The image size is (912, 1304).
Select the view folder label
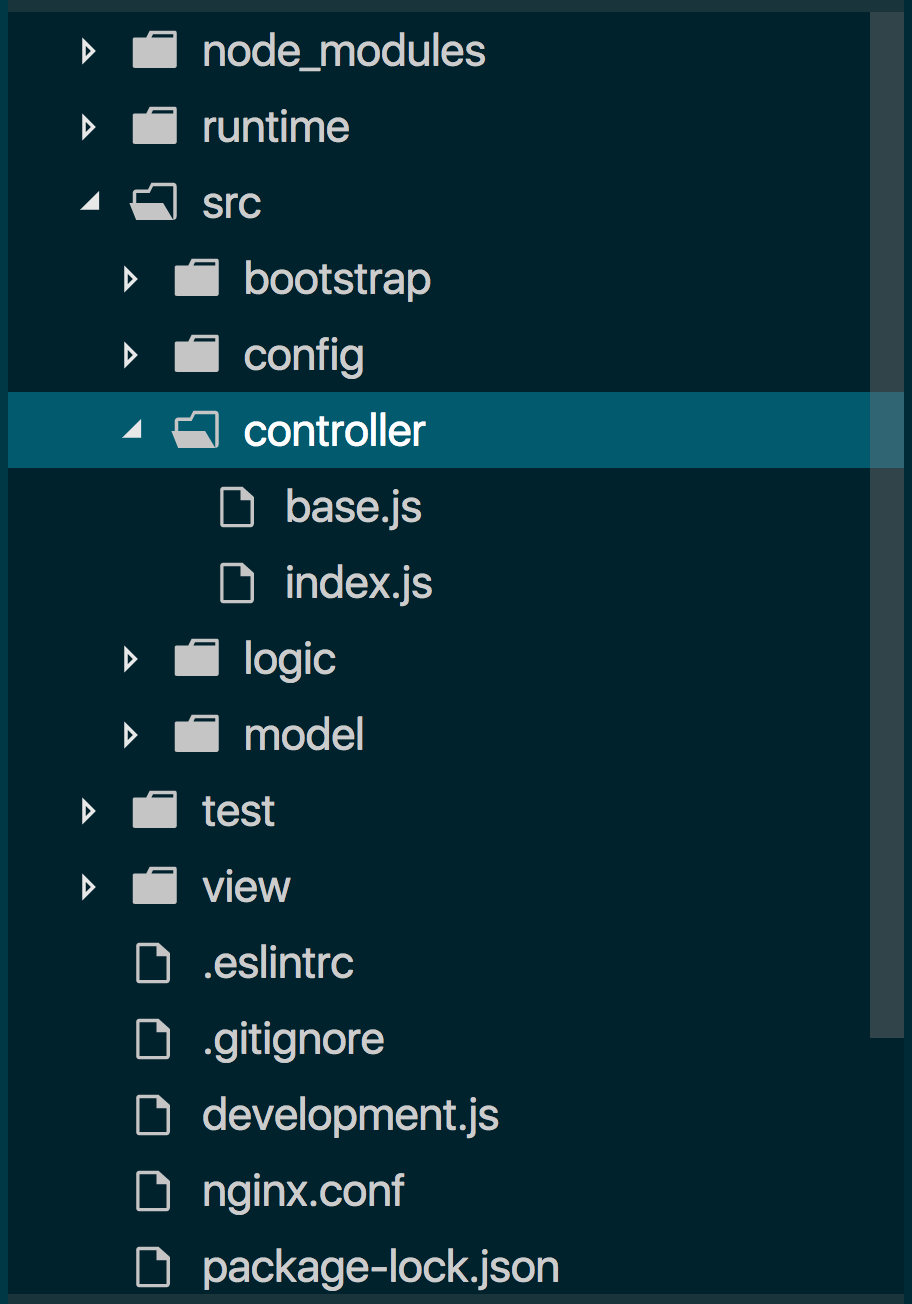(246, 887)
